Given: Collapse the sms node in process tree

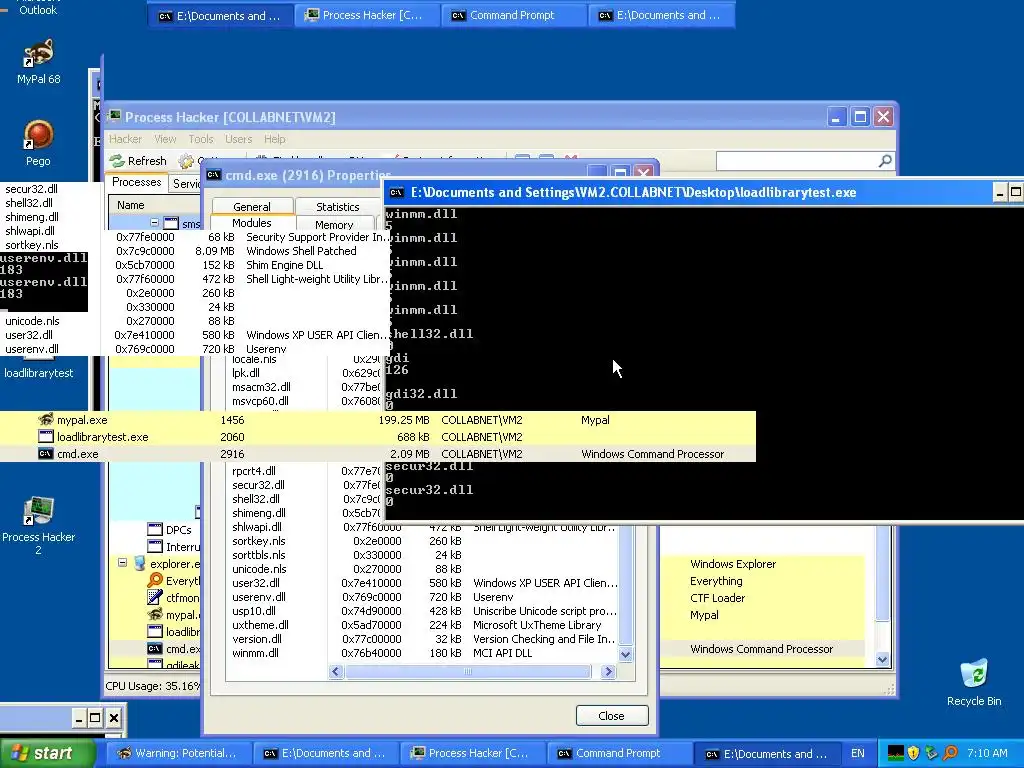Looking at the screenshot, I should pyautogui.click(x=155, y=223).
